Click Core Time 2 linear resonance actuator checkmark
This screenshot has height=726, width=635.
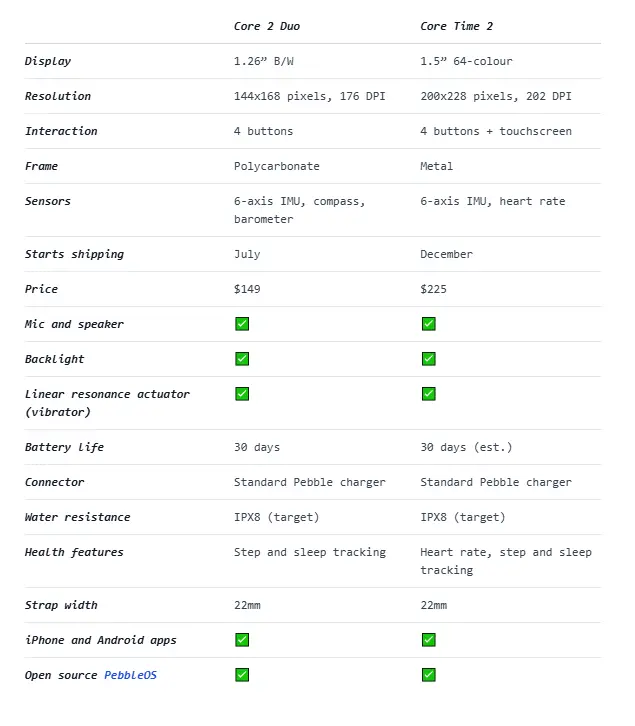[428, 394]
